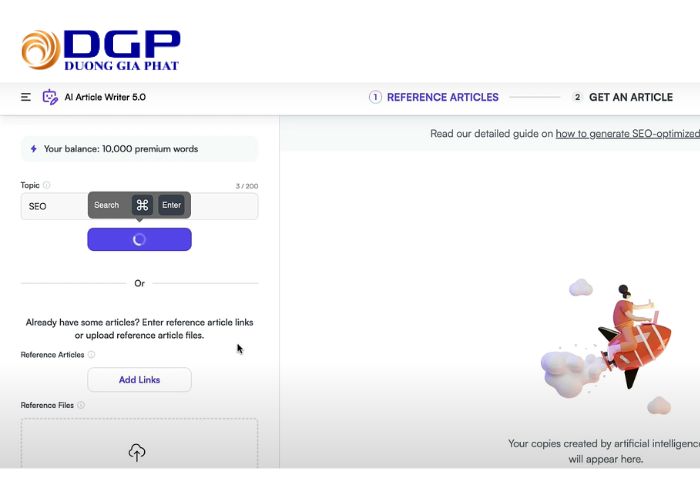Click the step 1 circle number icon
The width and height of the screenshot is (700, 500).
click(x=375, y=97)
